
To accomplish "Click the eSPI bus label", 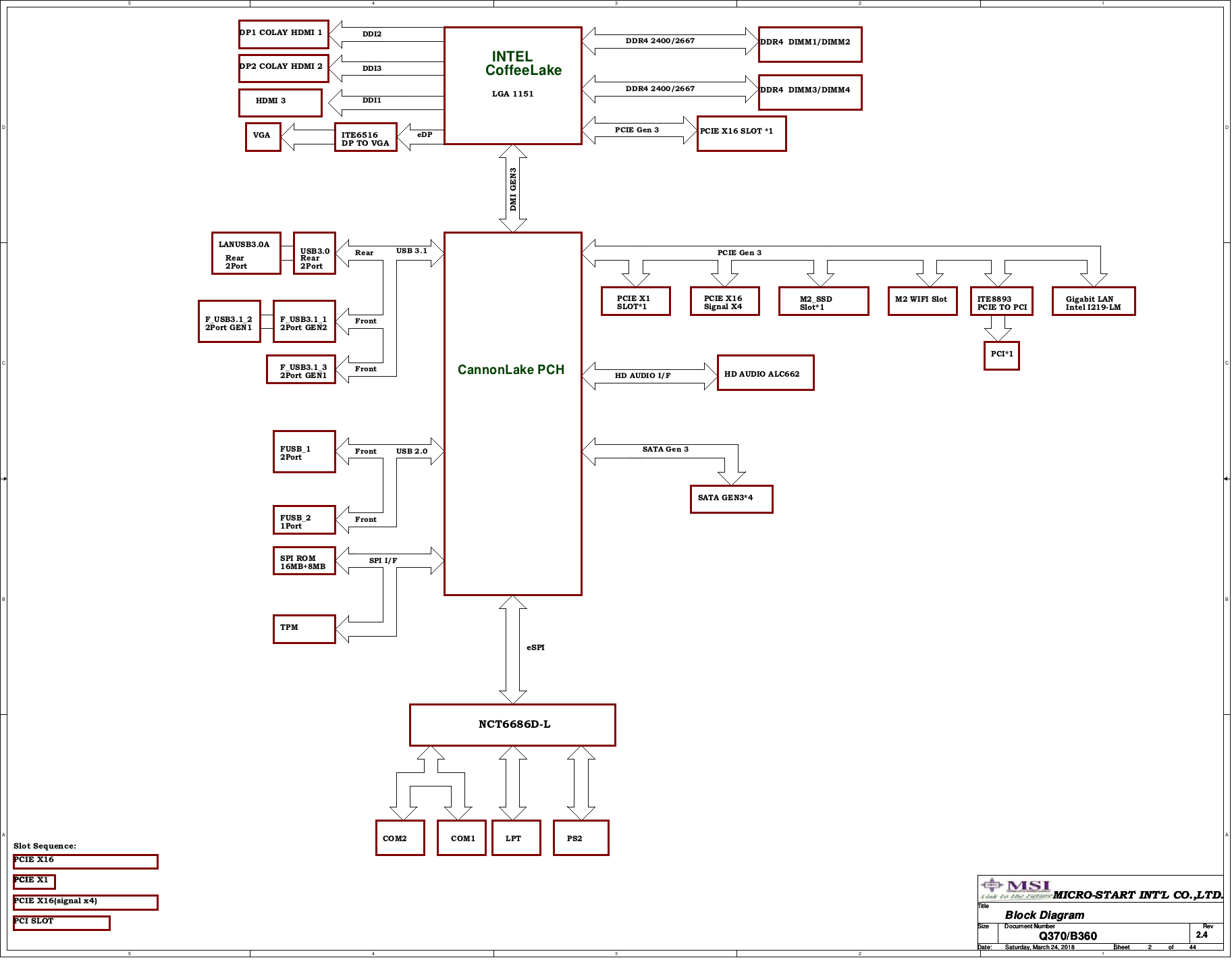I will click(535, 647).
